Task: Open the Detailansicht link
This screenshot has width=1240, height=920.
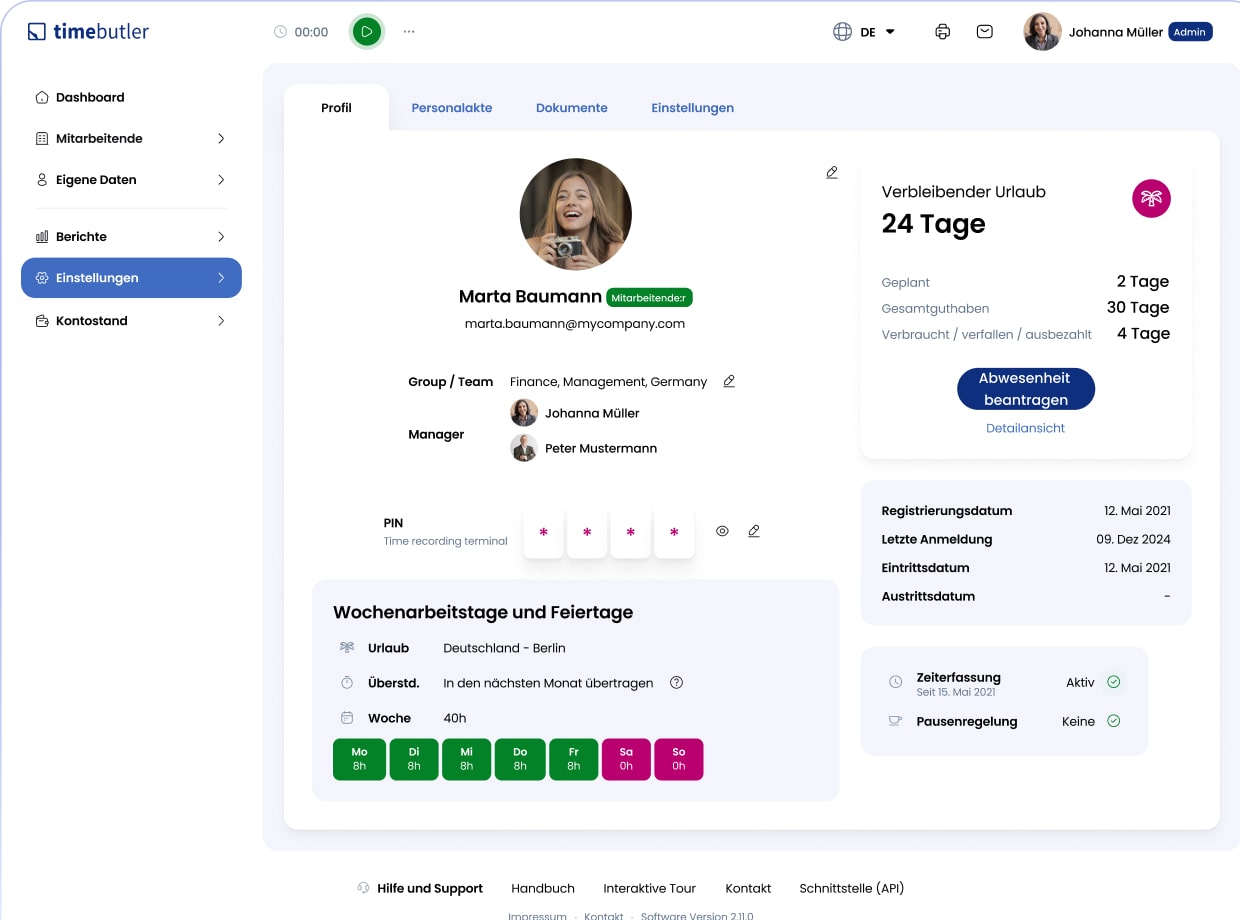Action: 1025,428
